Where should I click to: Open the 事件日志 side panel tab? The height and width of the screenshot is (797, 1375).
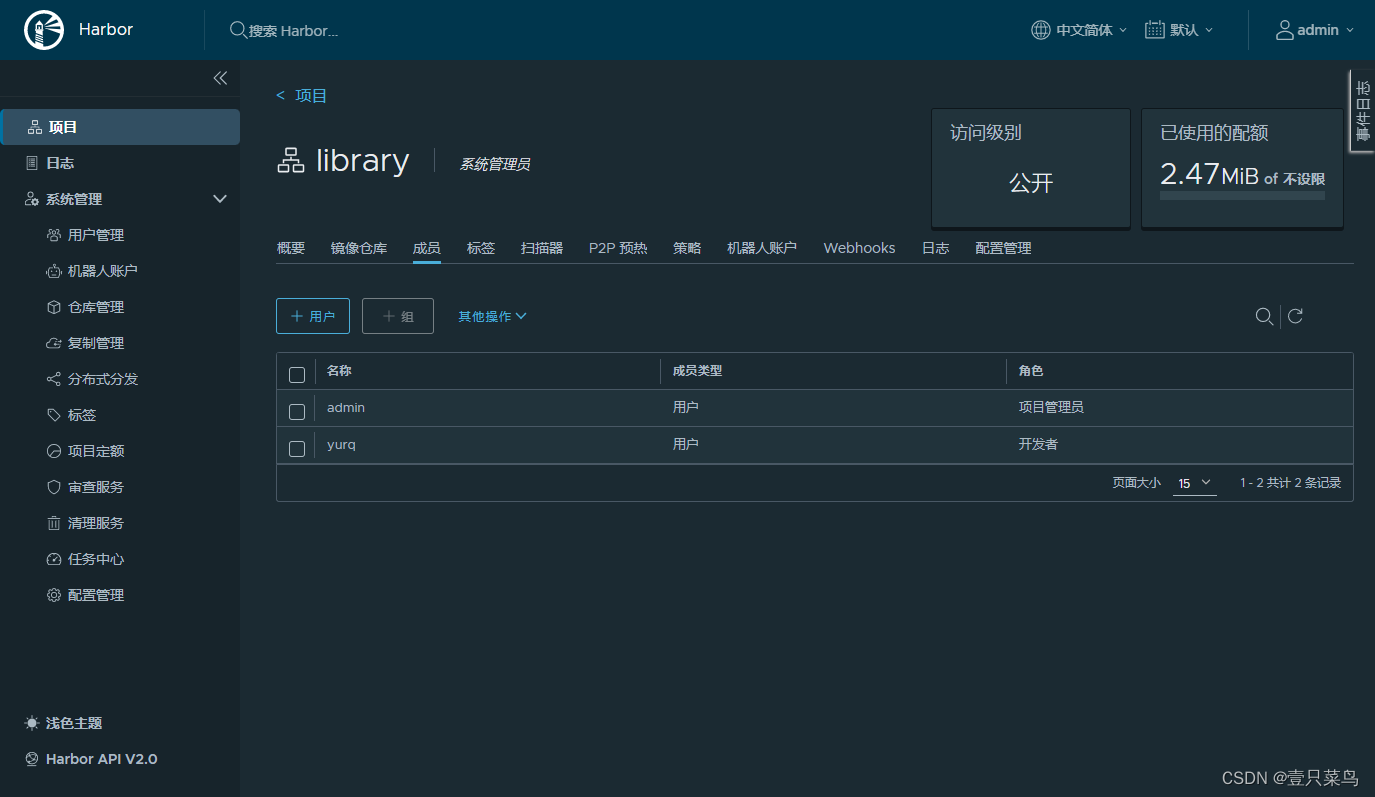point(1362,111)
